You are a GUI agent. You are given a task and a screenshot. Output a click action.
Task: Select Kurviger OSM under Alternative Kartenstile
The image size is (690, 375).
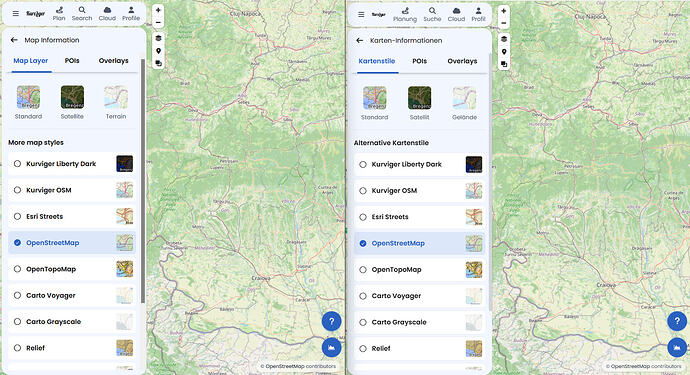coord(419,191)
